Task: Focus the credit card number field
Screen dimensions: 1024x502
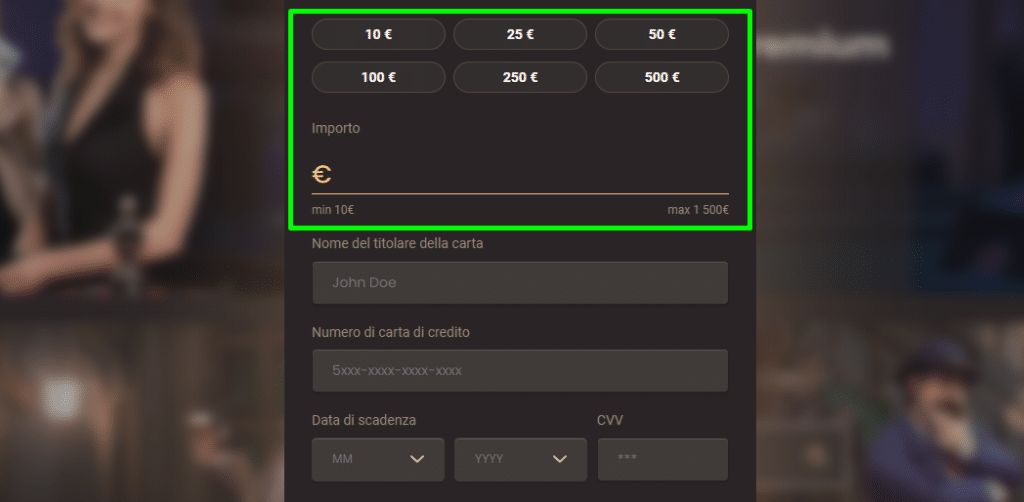Action: (520, 371)
